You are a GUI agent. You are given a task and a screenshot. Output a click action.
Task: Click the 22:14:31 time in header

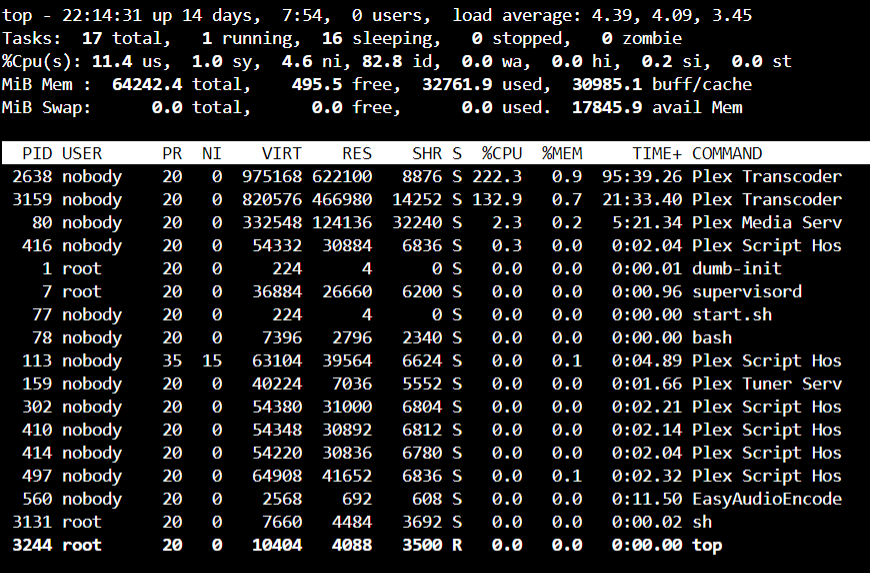click(x=102, y=15)
